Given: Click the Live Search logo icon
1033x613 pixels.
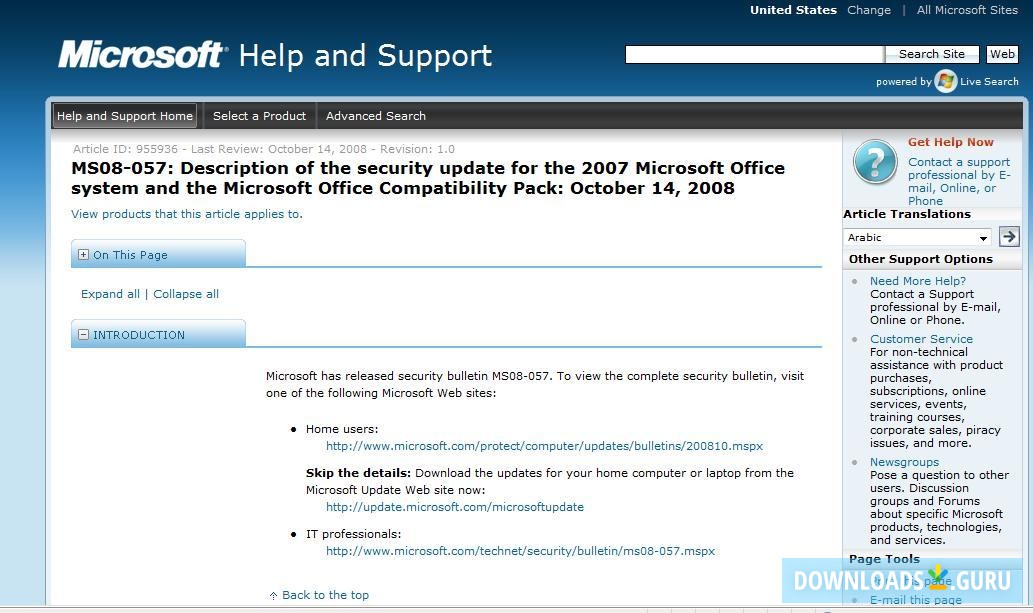Looking at the screenshot, I should pyautogui.click(x=946, y=81).
